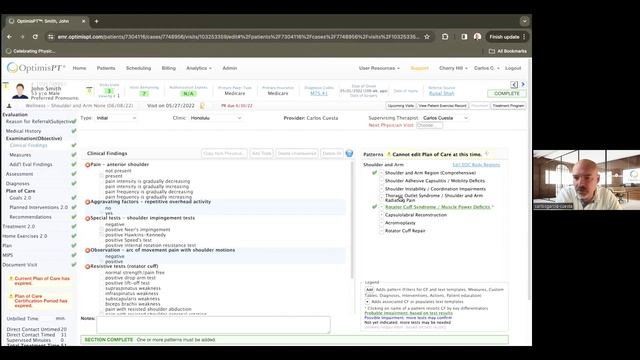Screen dimensions: 640x360
Task: Click the note icon beside the visit date
Action: [202, 106]
